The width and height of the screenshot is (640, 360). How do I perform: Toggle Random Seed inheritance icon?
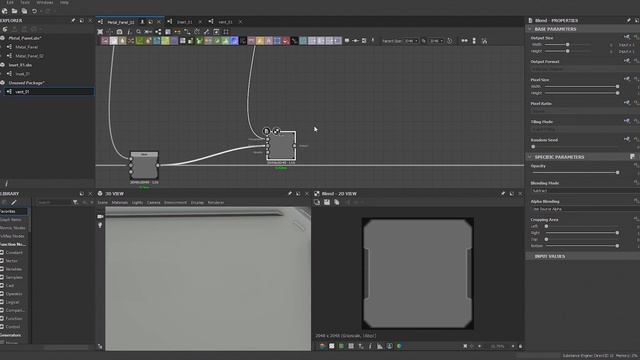pos(627,140)
